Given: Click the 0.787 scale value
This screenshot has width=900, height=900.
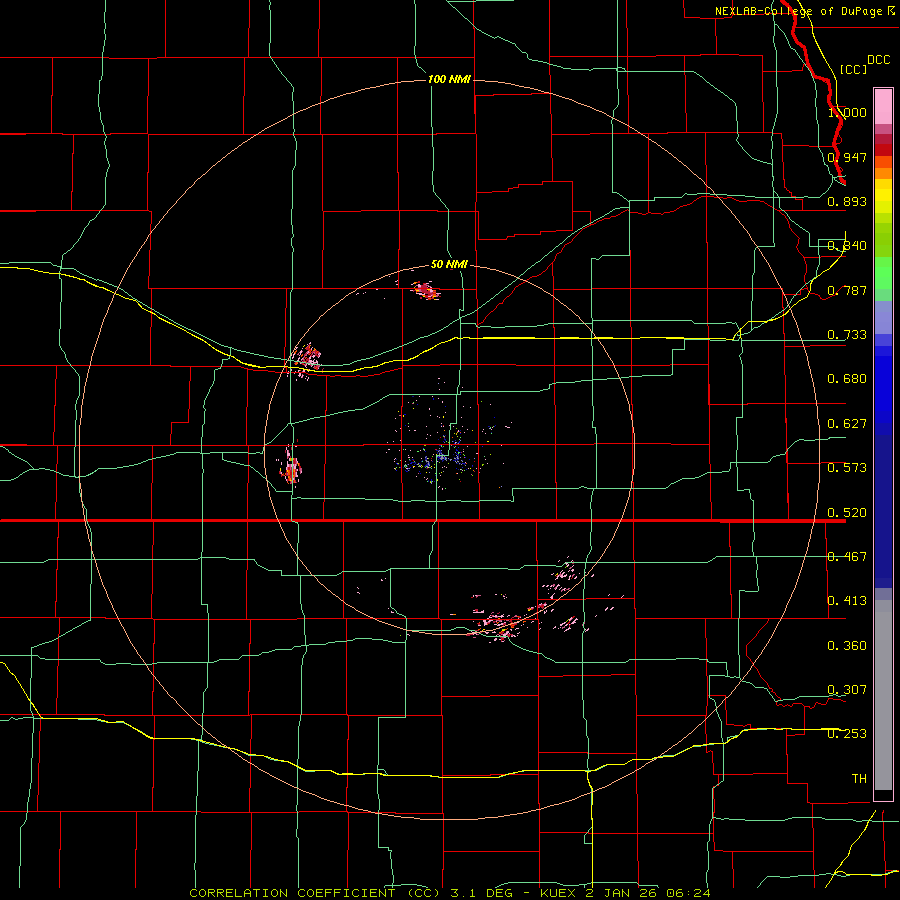Looking at the screenshot, I should pos(847,290).
